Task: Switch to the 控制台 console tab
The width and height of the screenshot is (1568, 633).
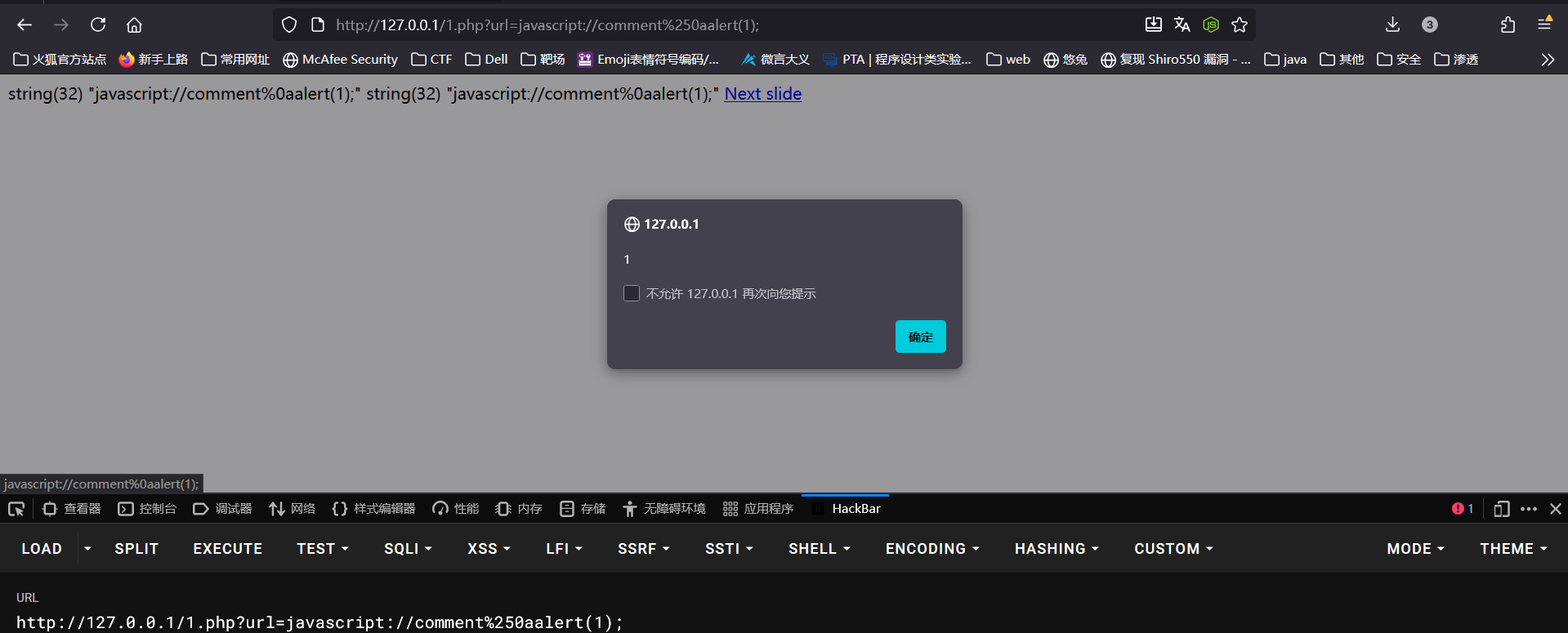Action: (148, 509)
